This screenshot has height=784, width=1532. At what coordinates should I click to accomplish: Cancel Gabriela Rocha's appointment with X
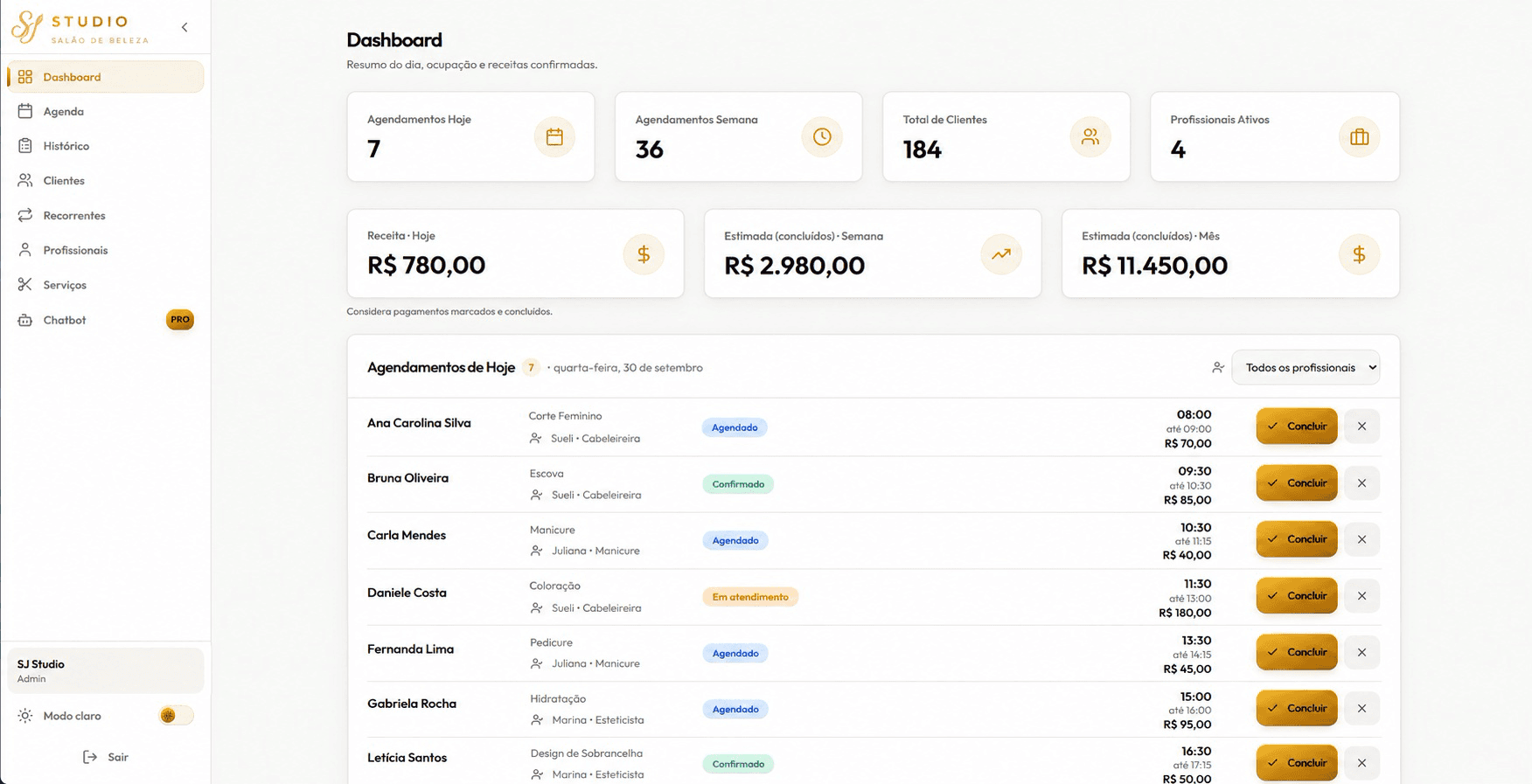pos(1361,708)
